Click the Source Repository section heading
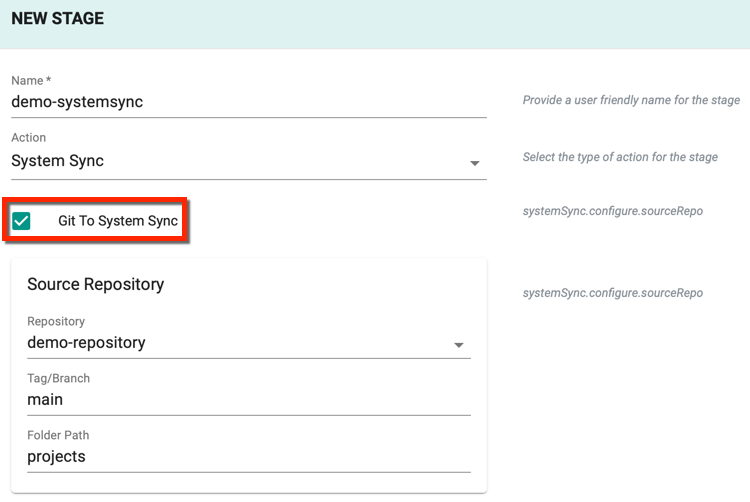This screenshot has width=750, height=502. point(96,284)
